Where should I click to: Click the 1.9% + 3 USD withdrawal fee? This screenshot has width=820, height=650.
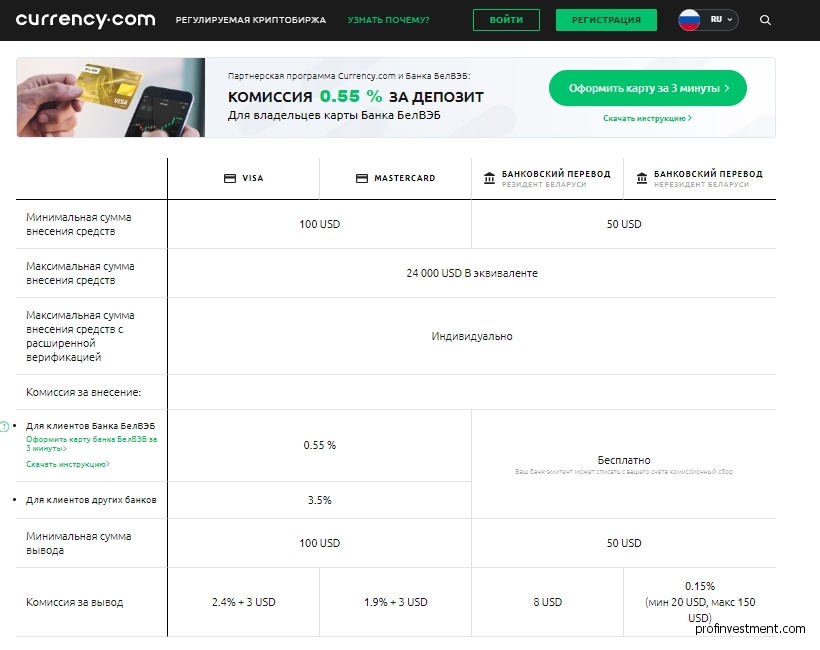pos(395,602)
